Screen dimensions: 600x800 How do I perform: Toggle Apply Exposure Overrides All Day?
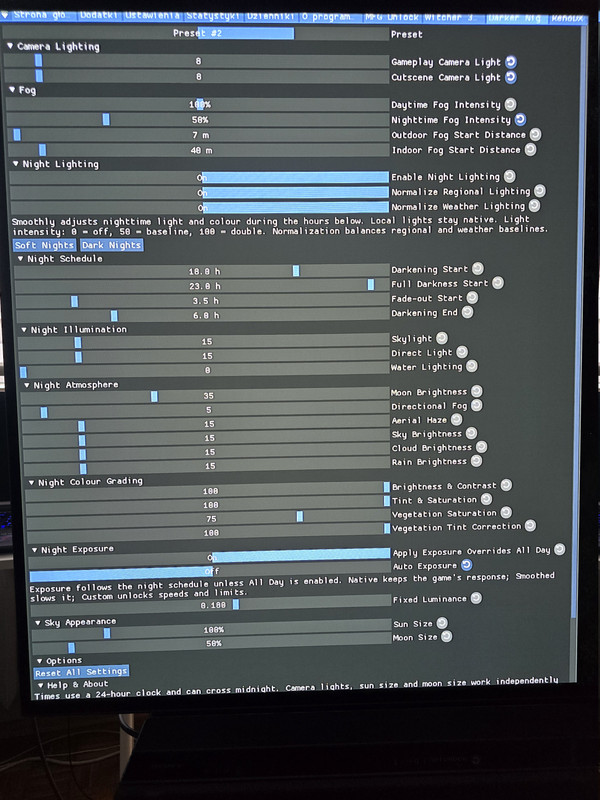[210, 556]
